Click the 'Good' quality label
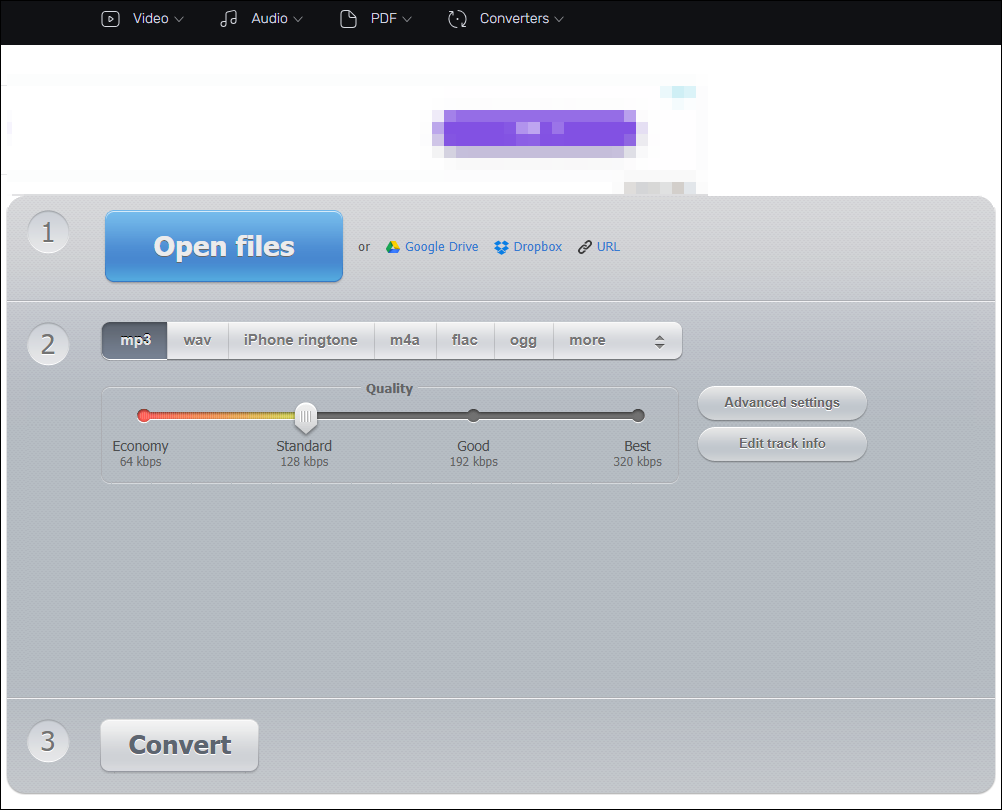Image resolution: width=1002 pixels, height=810 pixels. point(474,446)
